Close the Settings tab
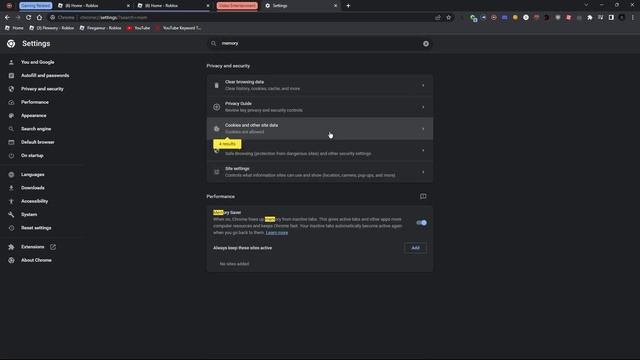 coord(336,6)
